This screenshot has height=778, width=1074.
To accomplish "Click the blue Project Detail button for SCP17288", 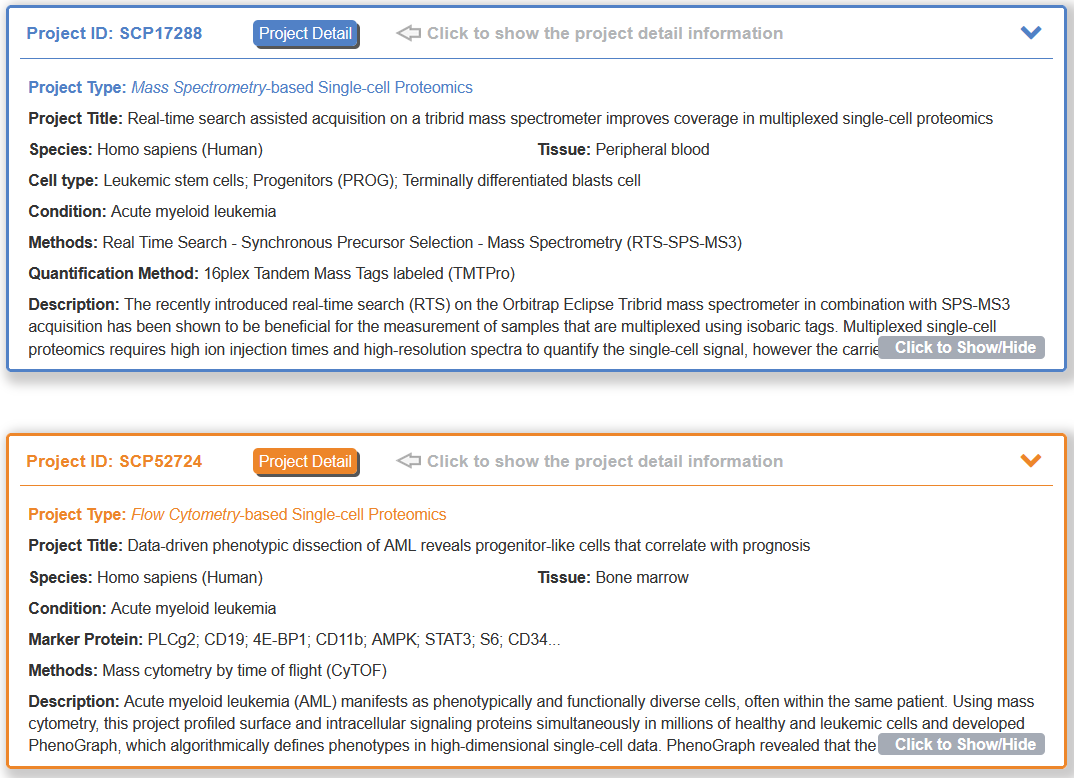I will 305,34.
